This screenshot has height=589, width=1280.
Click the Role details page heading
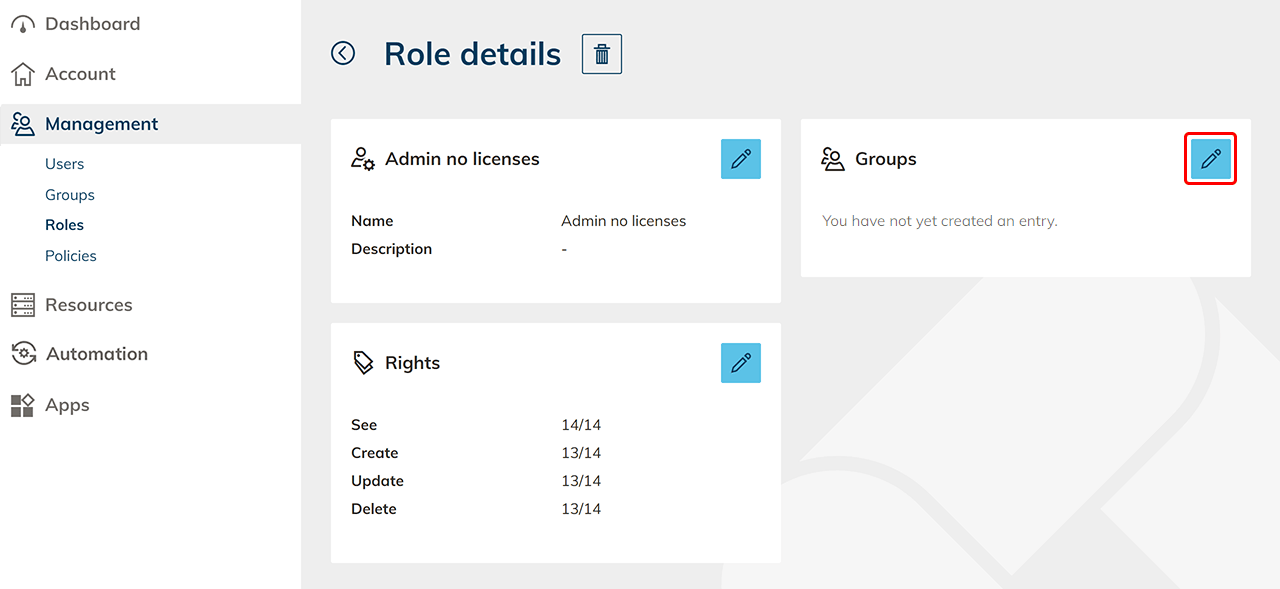coord(472,54)
